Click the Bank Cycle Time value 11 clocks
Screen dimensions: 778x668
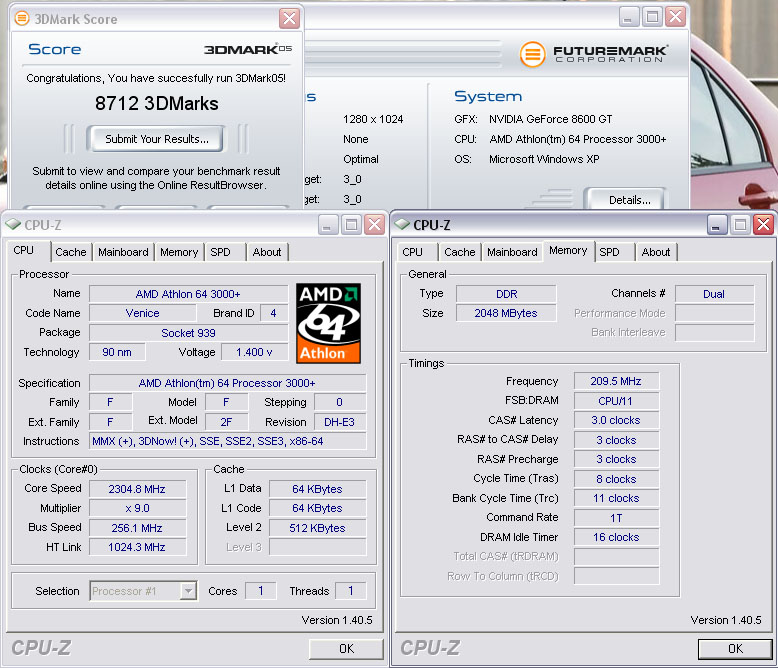616,498
